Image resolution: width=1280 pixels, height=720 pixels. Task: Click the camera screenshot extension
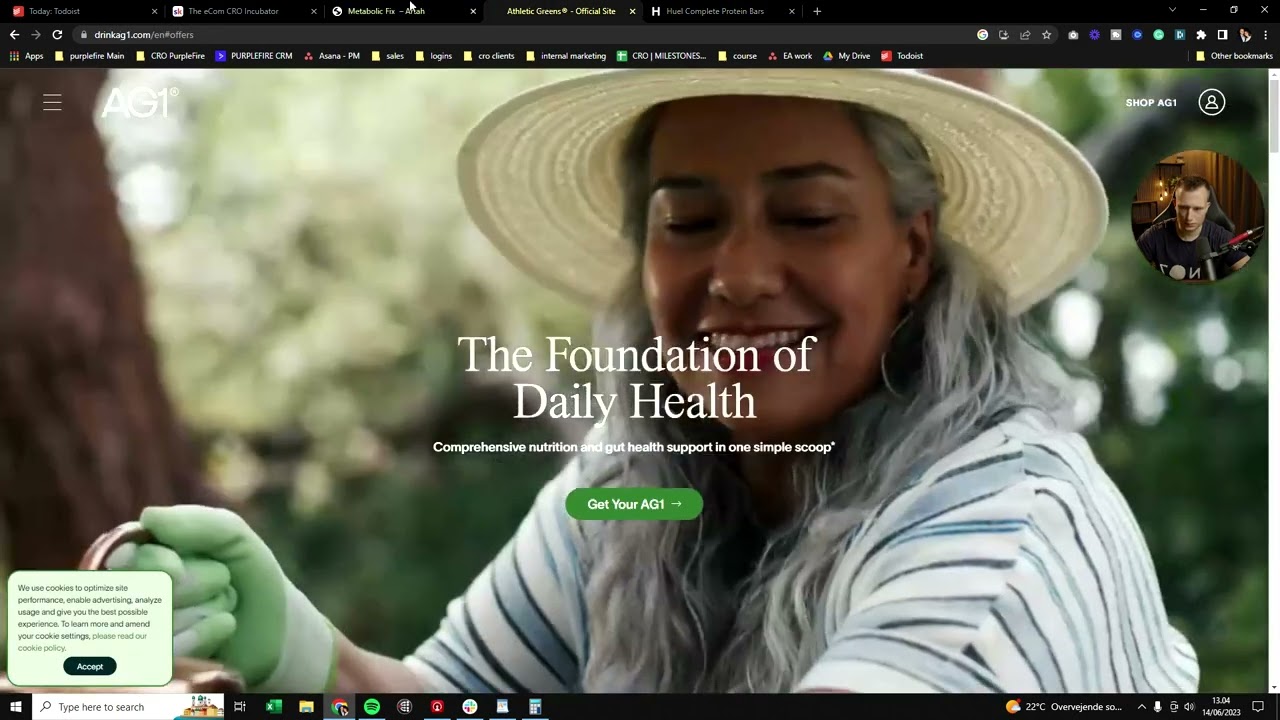point(1073,34)
